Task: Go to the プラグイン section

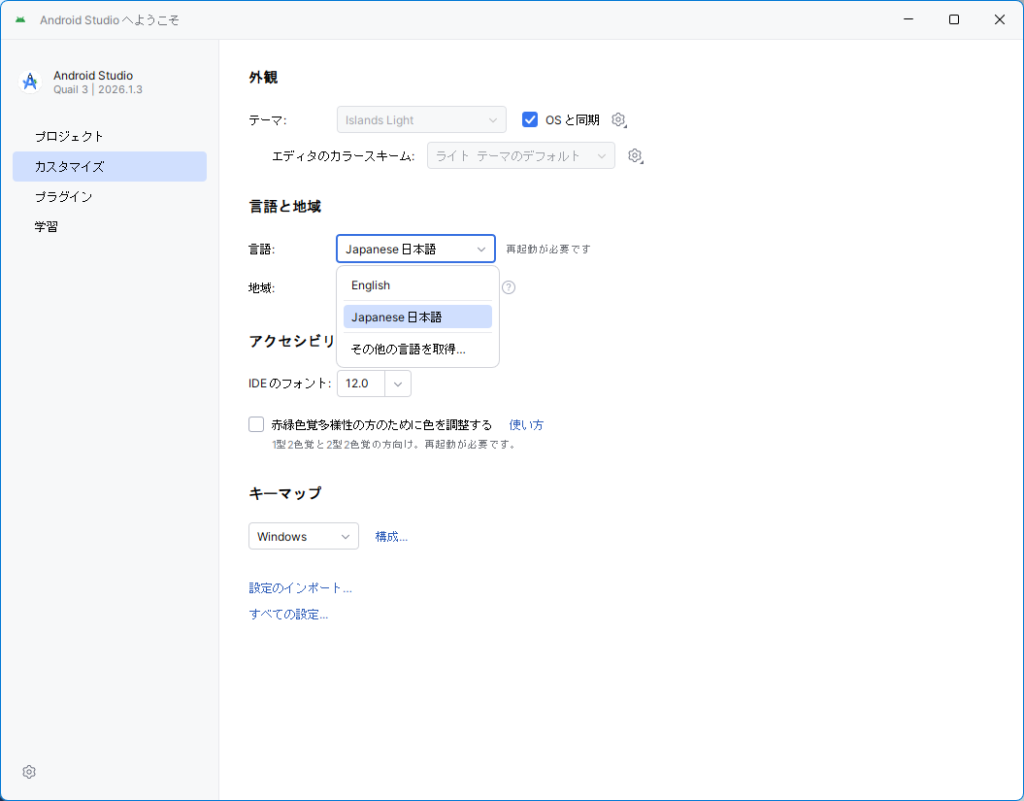Action: point(110,196)
